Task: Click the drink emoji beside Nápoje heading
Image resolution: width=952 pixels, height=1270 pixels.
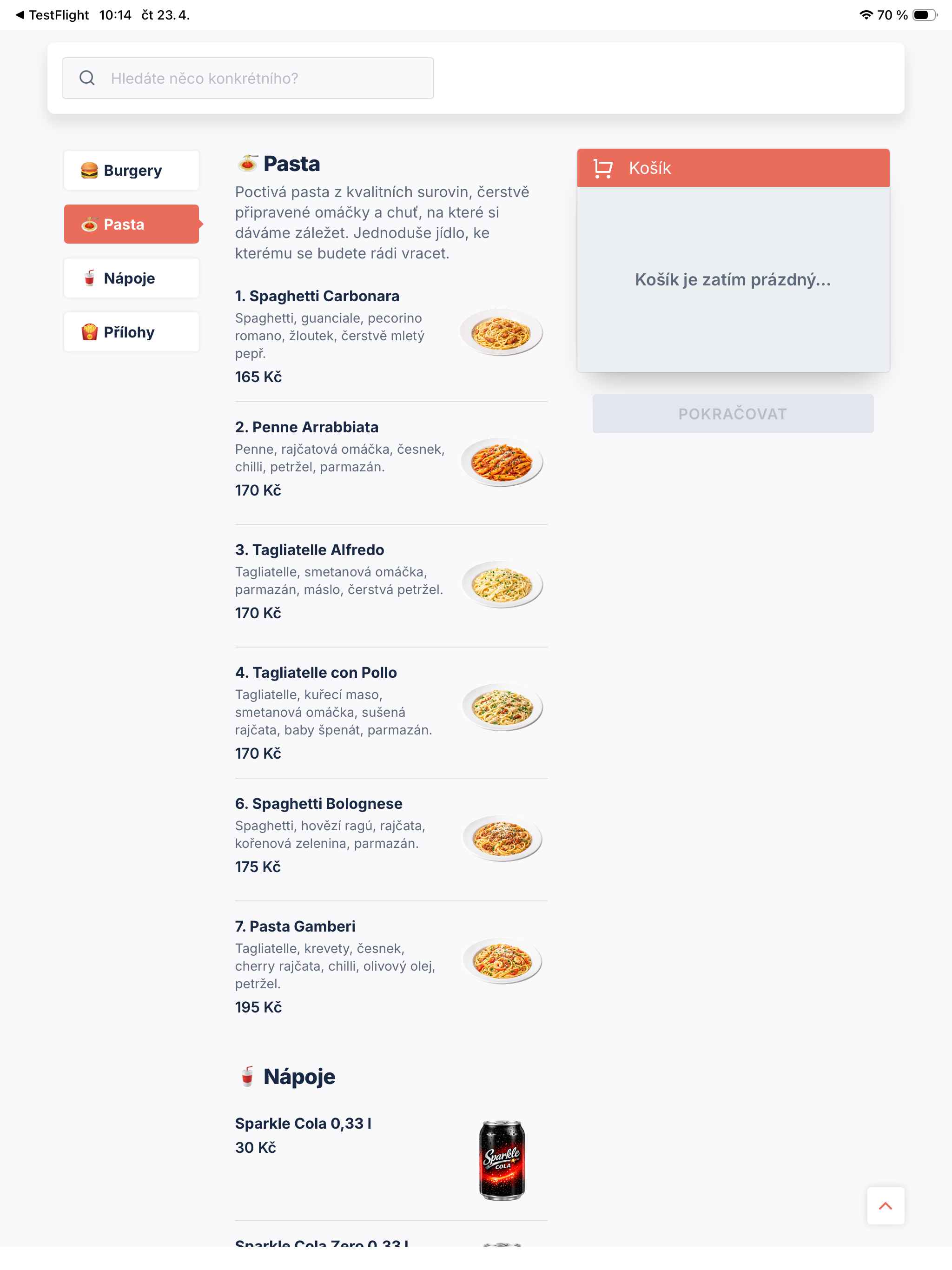Action: coord(247,1077)
